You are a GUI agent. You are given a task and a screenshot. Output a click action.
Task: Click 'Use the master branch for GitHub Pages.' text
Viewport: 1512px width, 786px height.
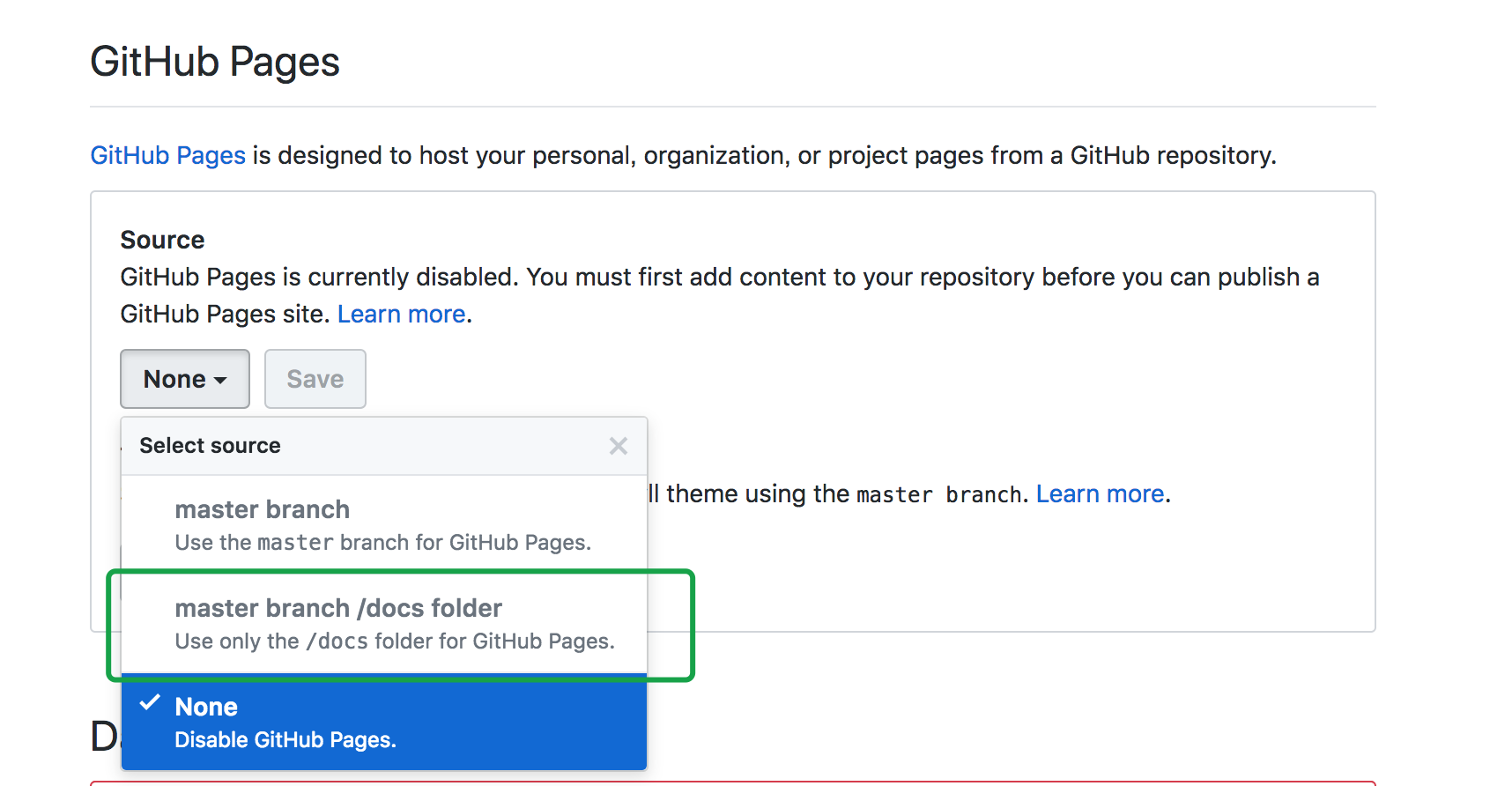[x=383, y=543]
